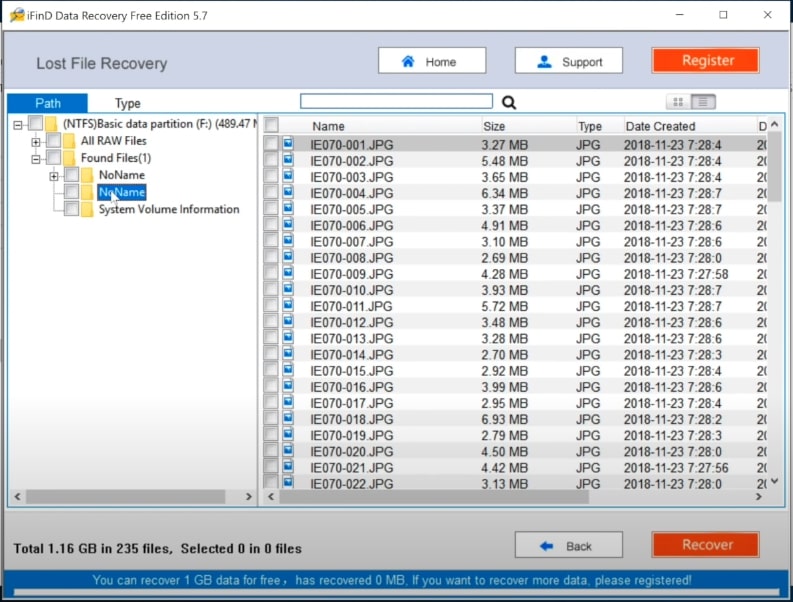
Task: Click the JPG file icon for IE070-010.JPG
Action: (x=288, y=290)
